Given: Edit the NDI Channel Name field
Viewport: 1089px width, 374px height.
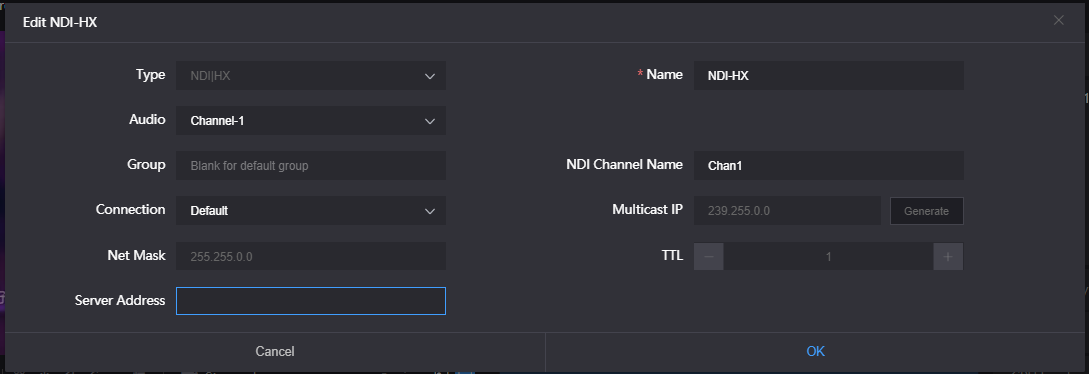Looking at the screenshot, I should 829,166.
